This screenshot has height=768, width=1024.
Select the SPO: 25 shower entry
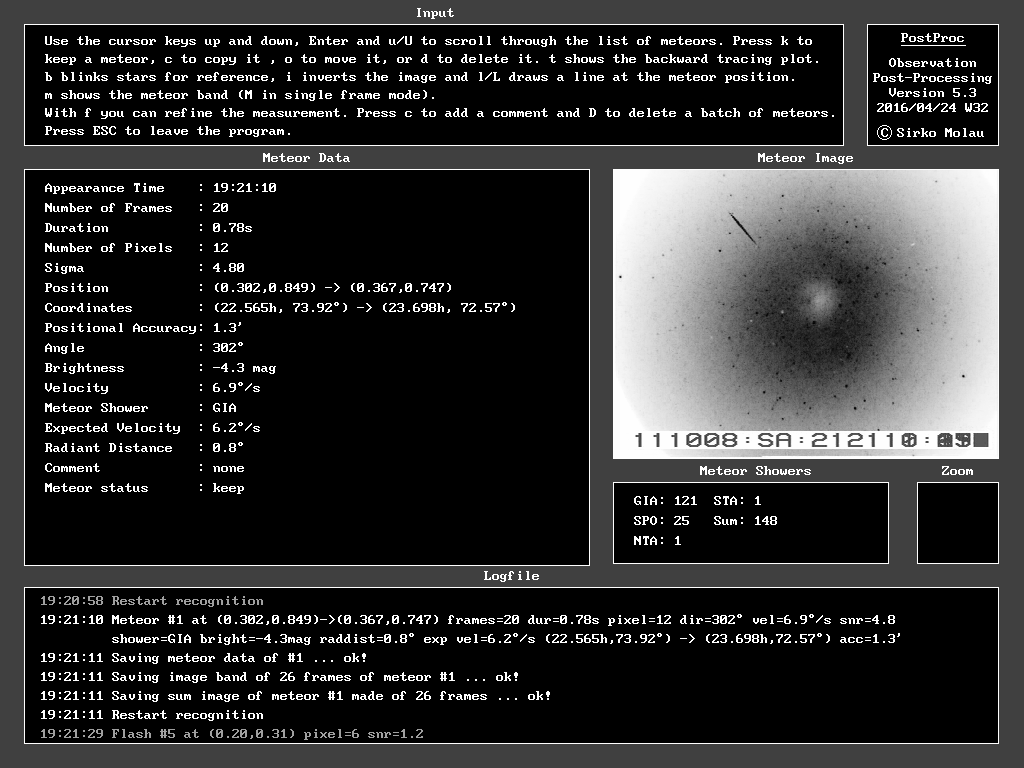[x=661, y=521]
